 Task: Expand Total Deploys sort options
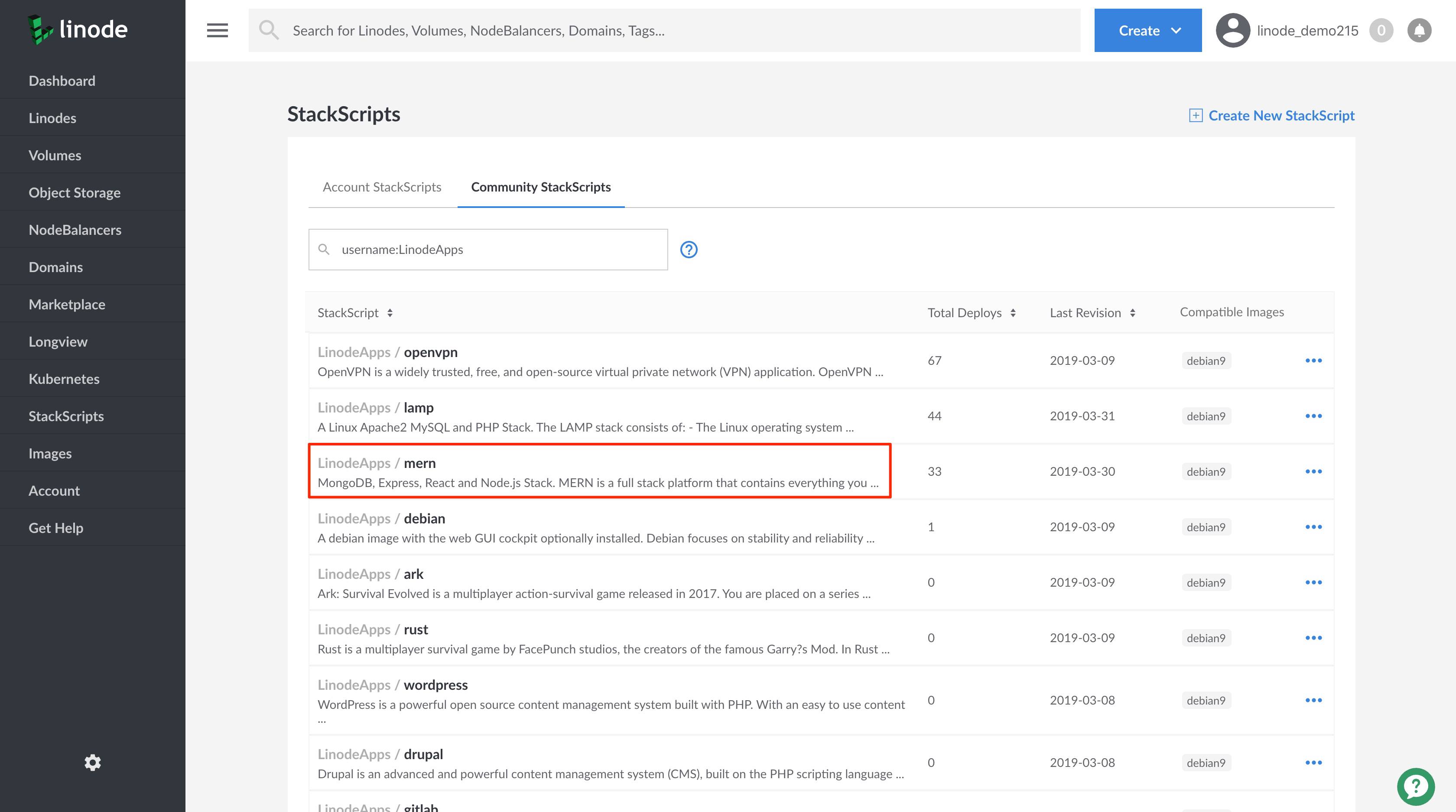(1013, 312)
